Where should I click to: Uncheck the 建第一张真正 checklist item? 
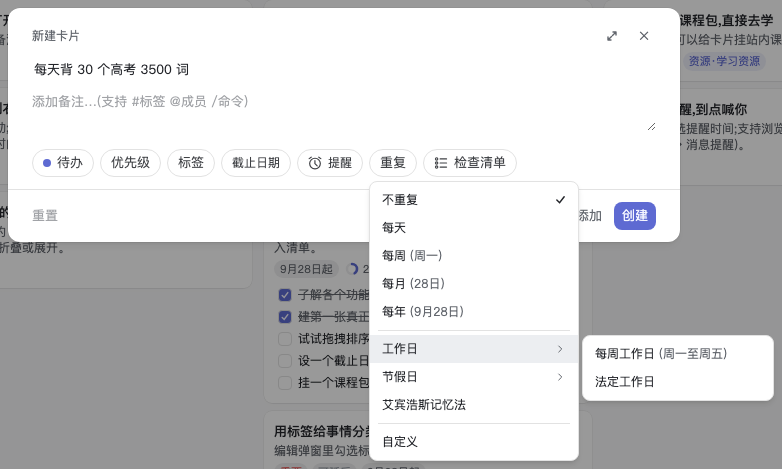click(285, 317)
